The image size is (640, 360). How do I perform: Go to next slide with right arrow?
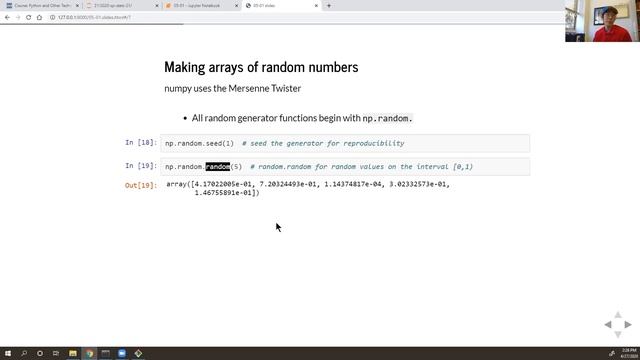(x=628, y=325)
